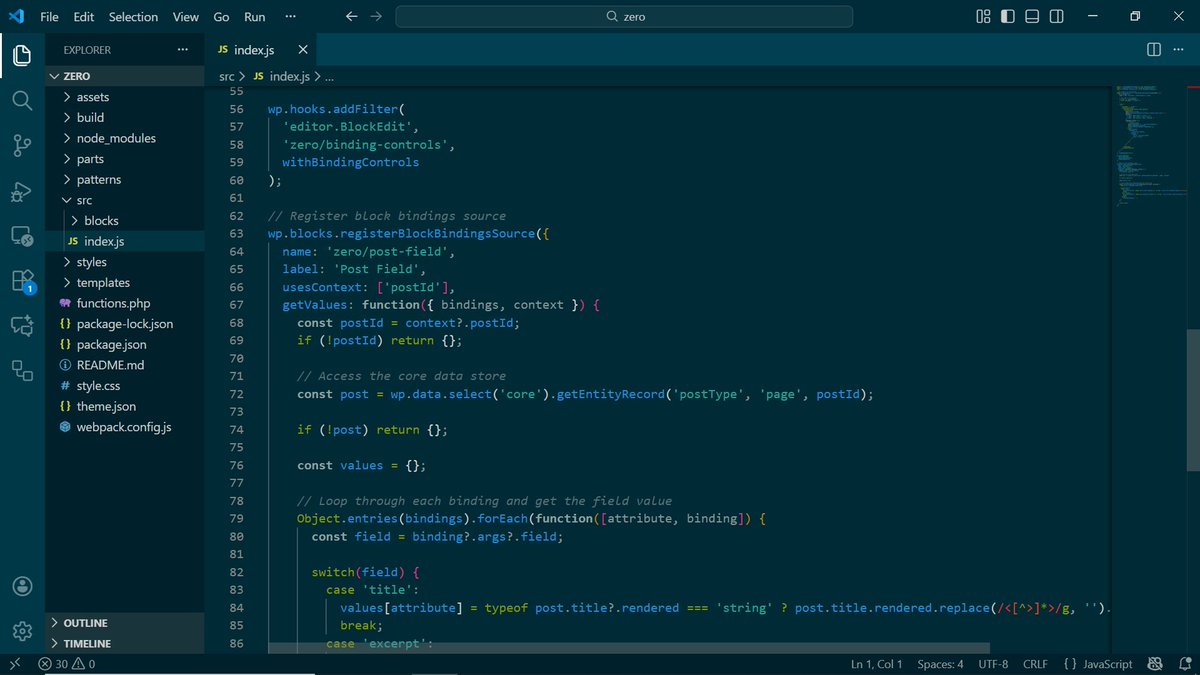
Task: Click Ln 1, Col 1 to go to line
Action: (x=876, y=663)
